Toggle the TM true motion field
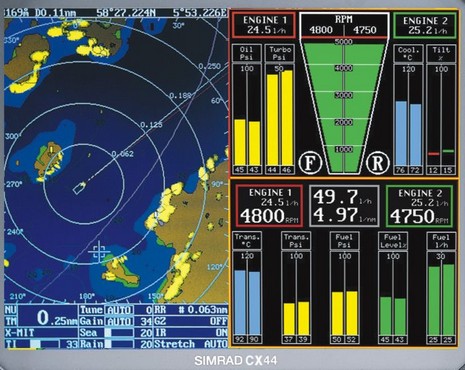 [x=11, y=321]
